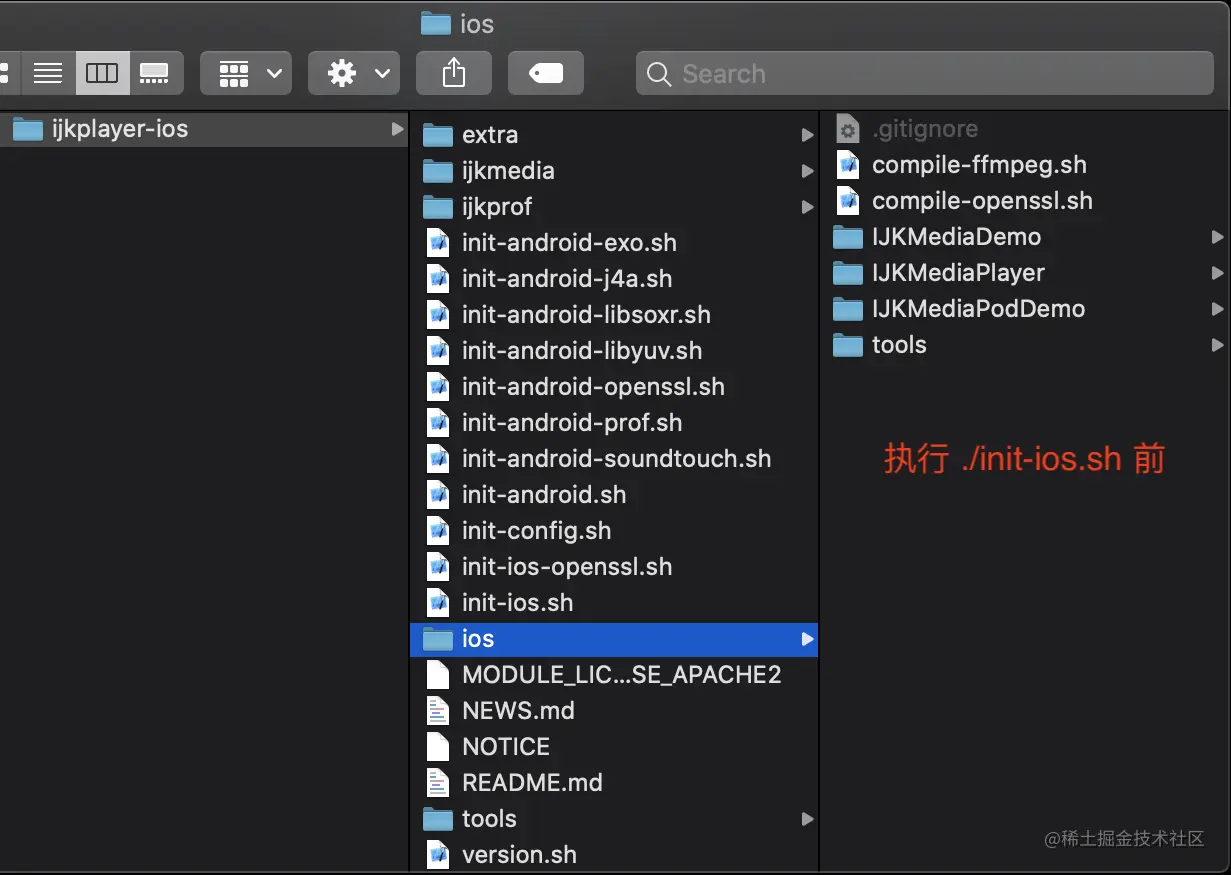Click the NEWS.md document icon
The height and width of the screenshot is (875, 1231).
[x=438, y=711]
